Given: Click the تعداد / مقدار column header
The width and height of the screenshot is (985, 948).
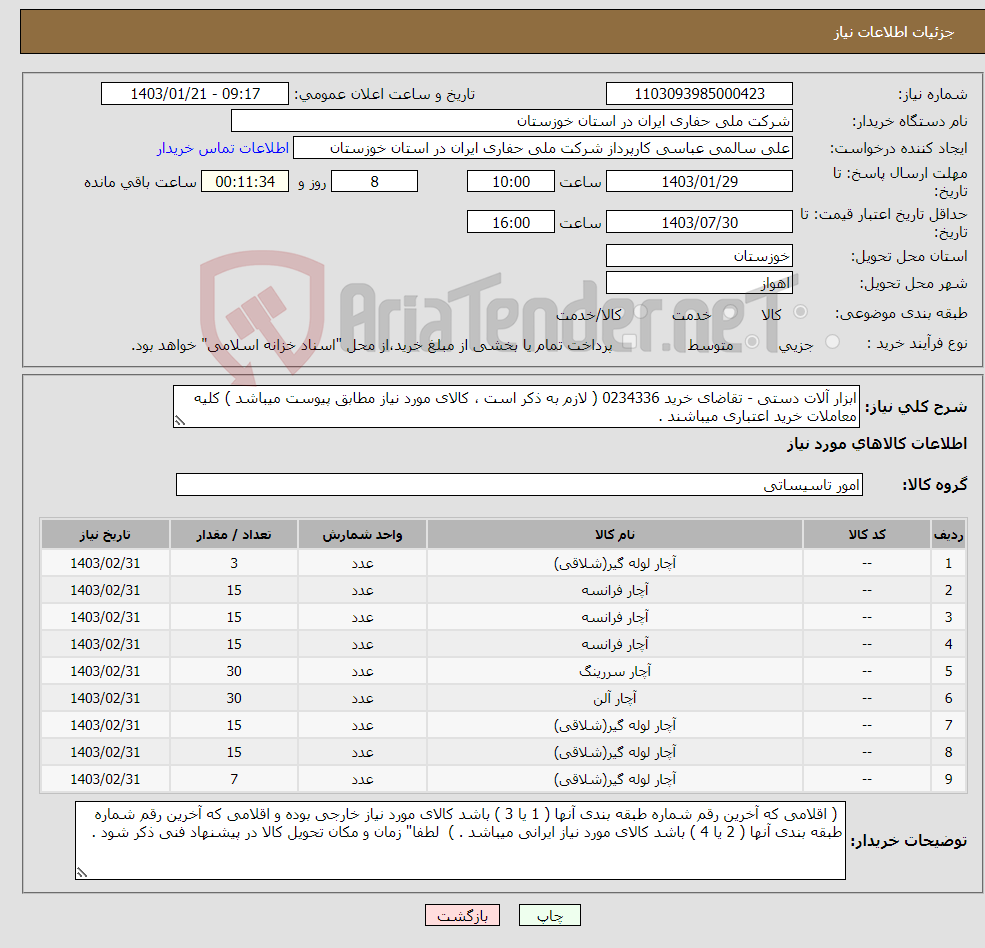Looking at the screenshot, I should click(234, 535).
